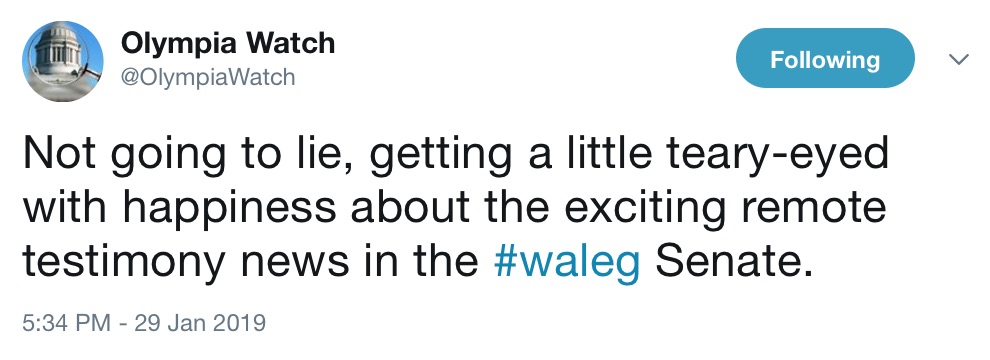990x360 pixels.
Task: Click 'exciting remote' in the tweet
Action: [x=725, y=208]
